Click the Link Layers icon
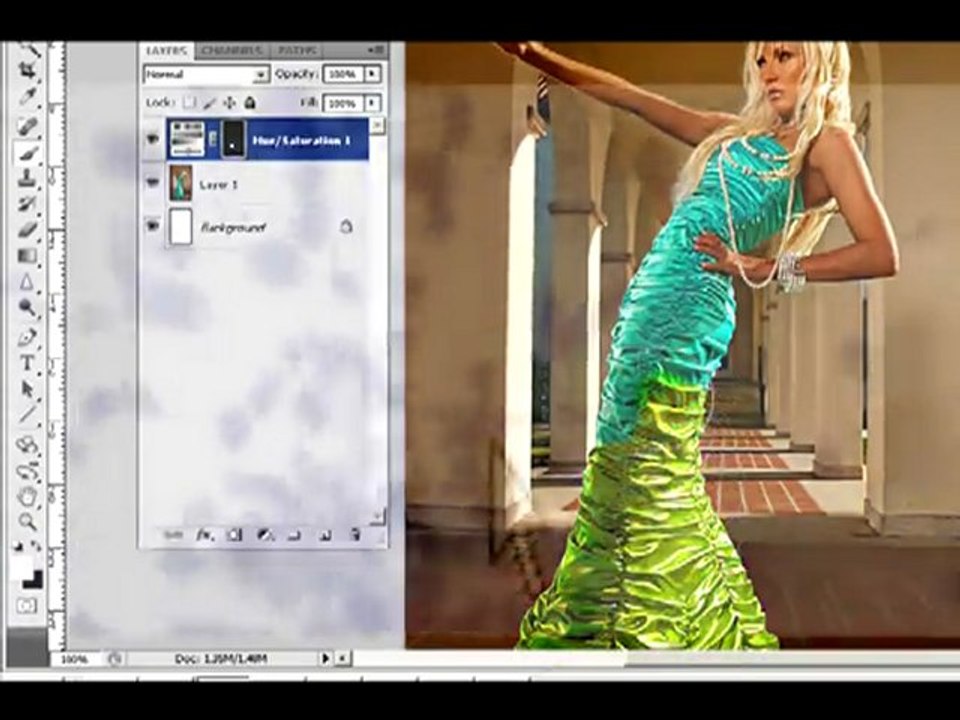 (x=173, y=536)
